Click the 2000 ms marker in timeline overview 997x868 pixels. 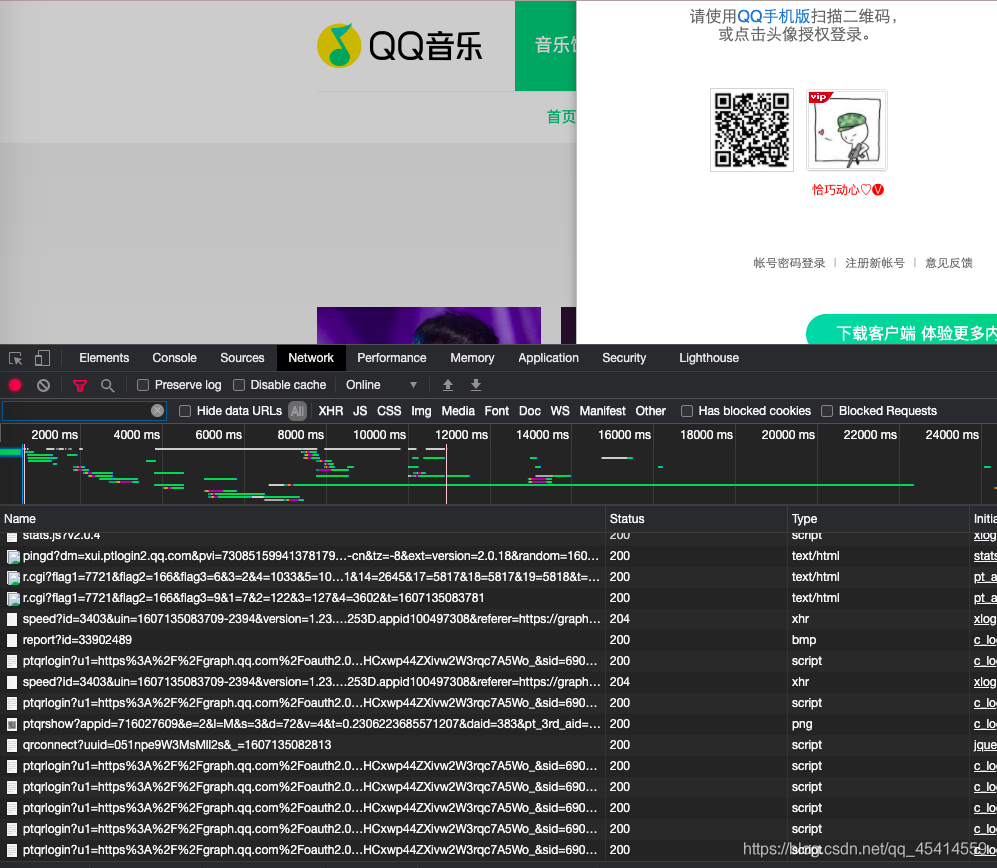pyautogui.click(x=55, y=435)
